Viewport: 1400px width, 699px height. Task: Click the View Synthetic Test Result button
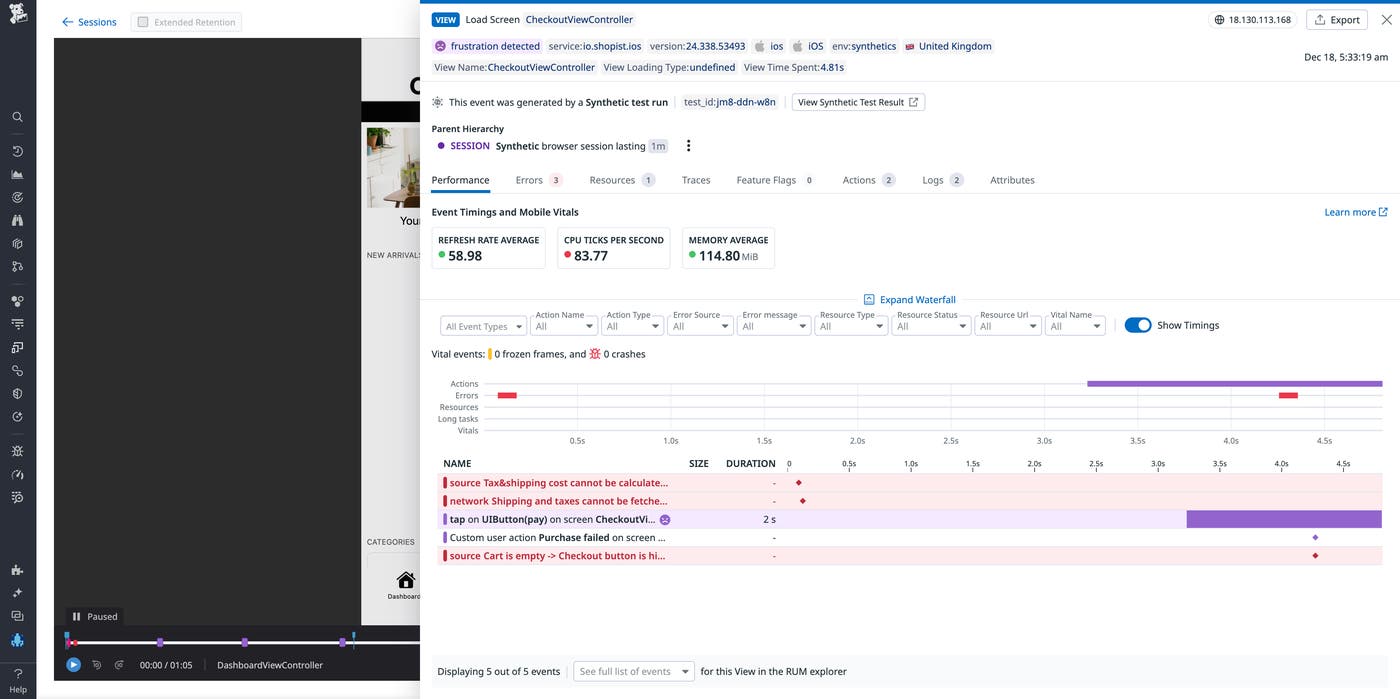[x=856, y=101]
